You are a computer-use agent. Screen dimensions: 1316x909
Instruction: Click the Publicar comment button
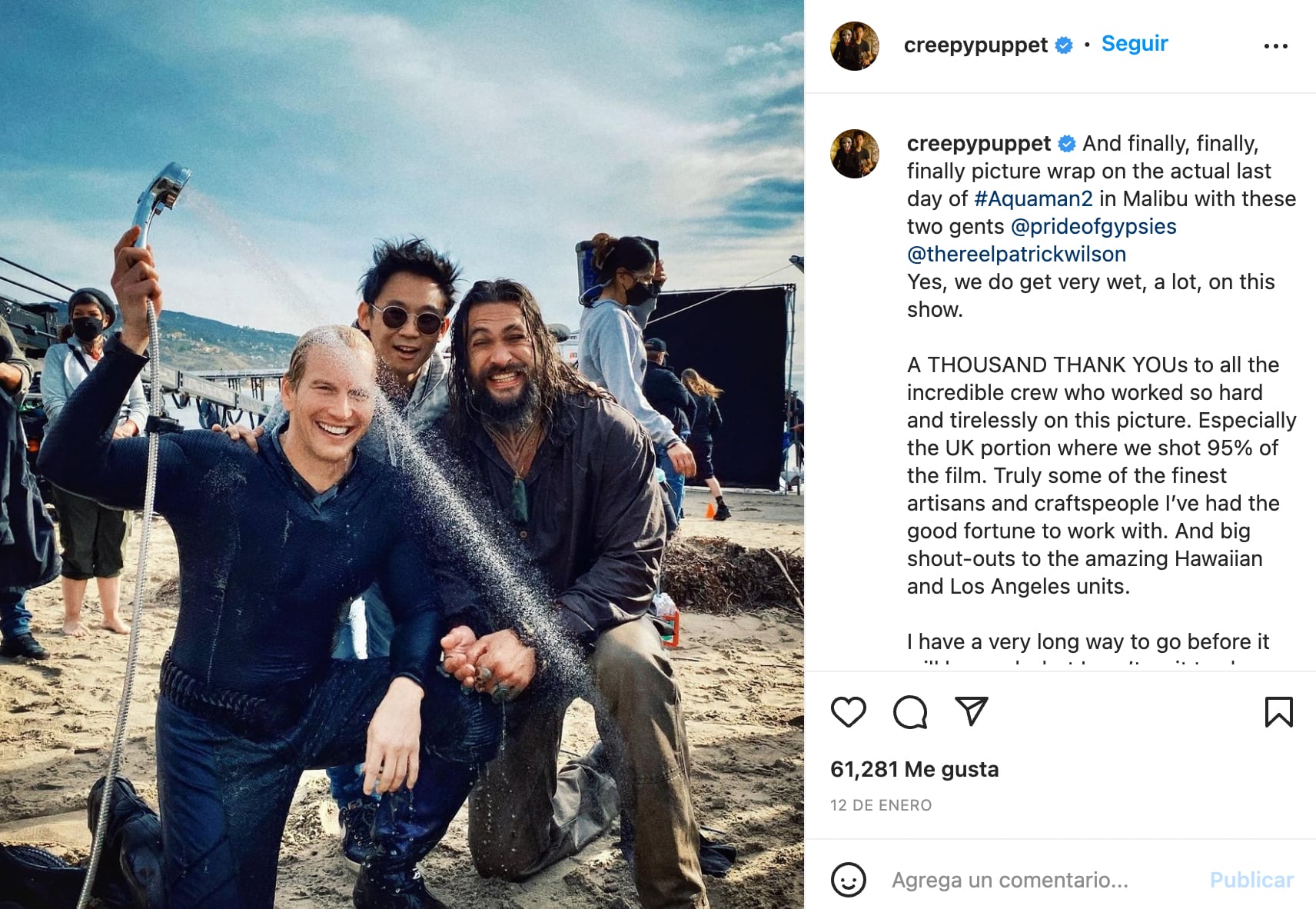1251,880
